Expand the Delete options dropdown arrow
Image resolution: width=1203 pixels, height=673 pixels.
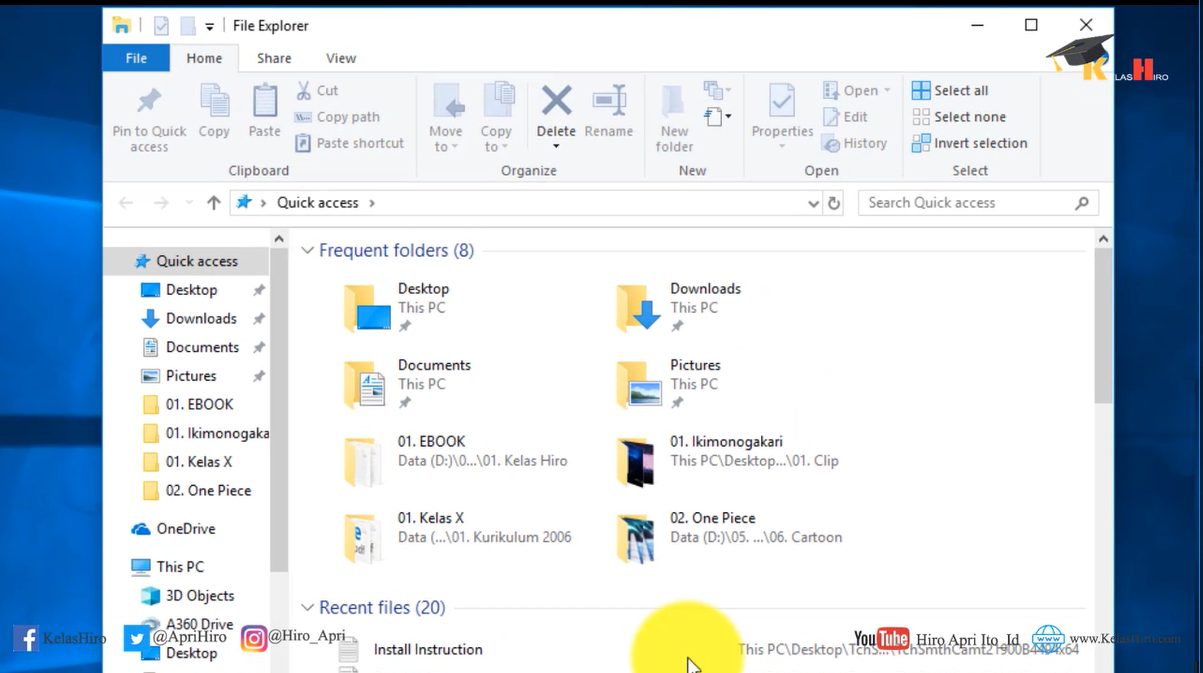tap(556, 147)
